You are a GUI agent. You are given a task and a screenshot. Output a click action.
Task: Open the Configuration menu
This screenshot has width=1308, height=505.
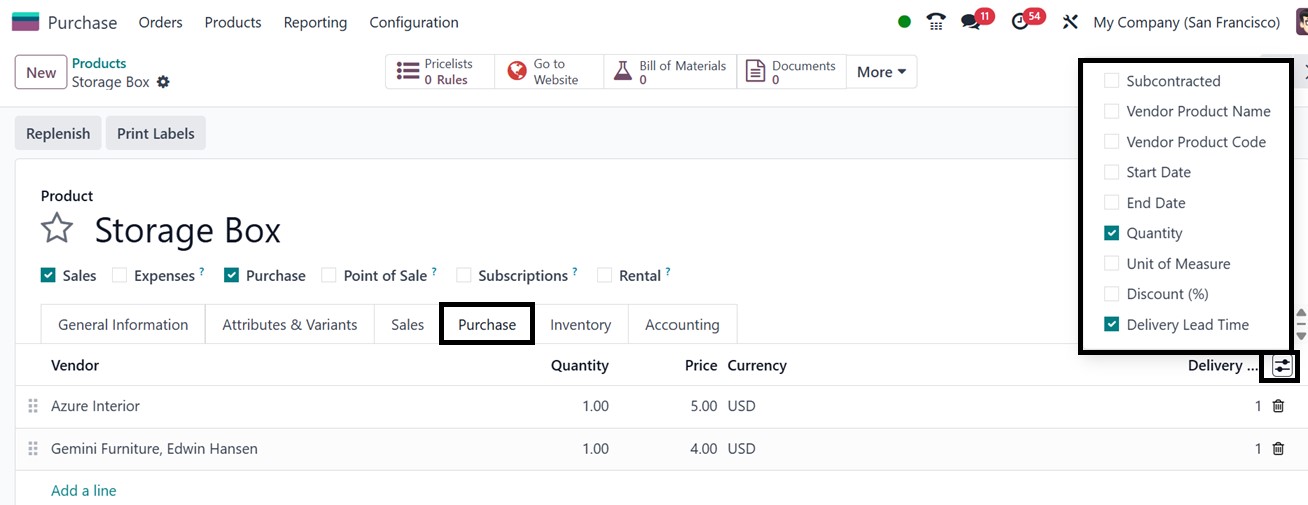pyautogui.click(x=414, y=22)
